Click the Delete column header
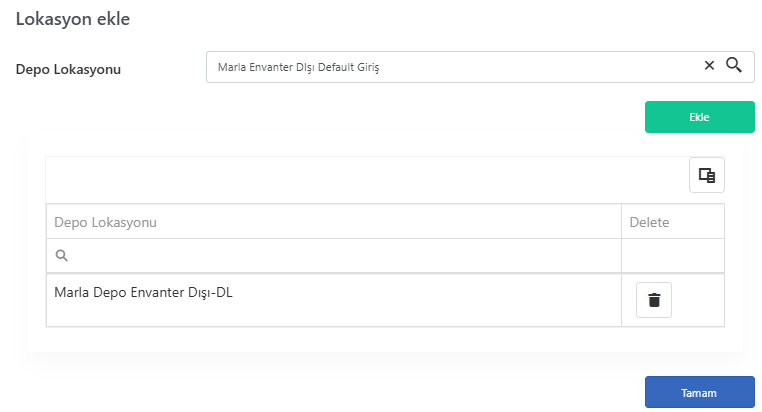Screen dimensions: 762x412 673,222
